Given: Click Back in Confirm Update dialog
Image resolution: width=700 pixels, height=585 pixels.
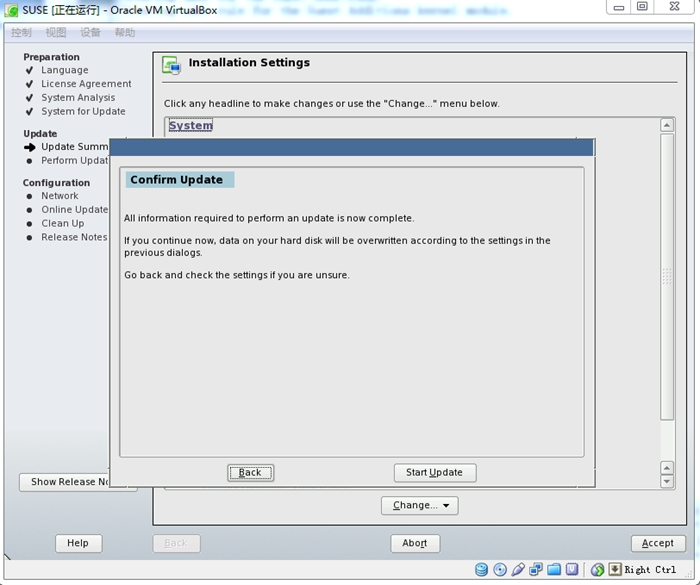Looking at the screenshot, I should [250, 472].
